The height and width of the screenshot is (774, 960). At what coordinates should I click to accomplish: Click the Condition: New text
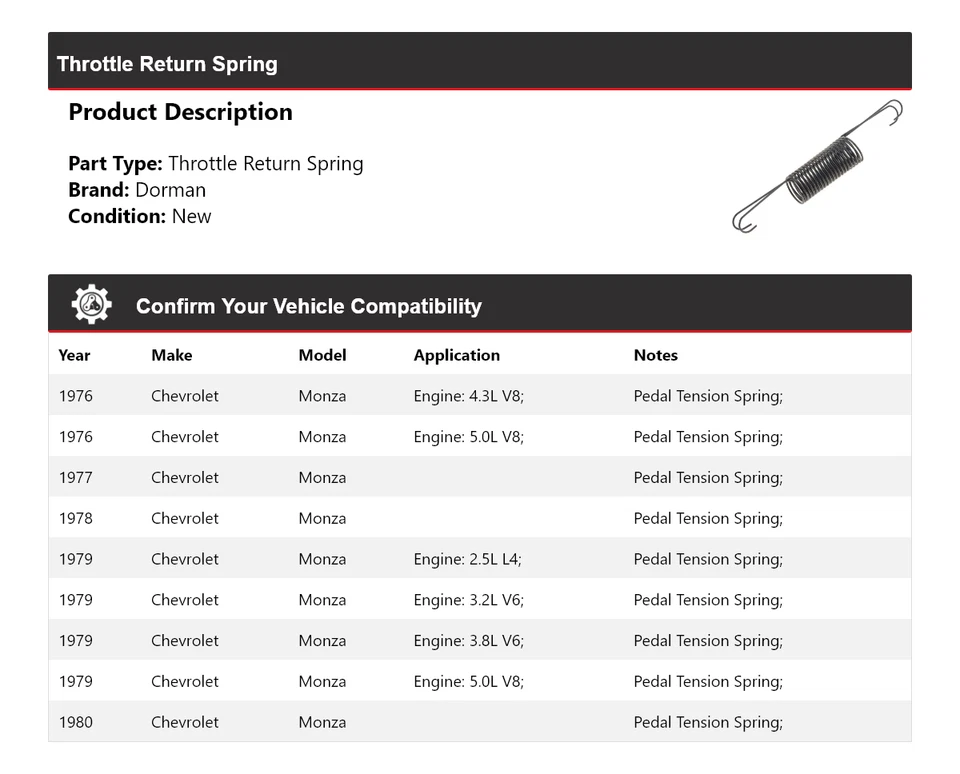pos(139,216)
